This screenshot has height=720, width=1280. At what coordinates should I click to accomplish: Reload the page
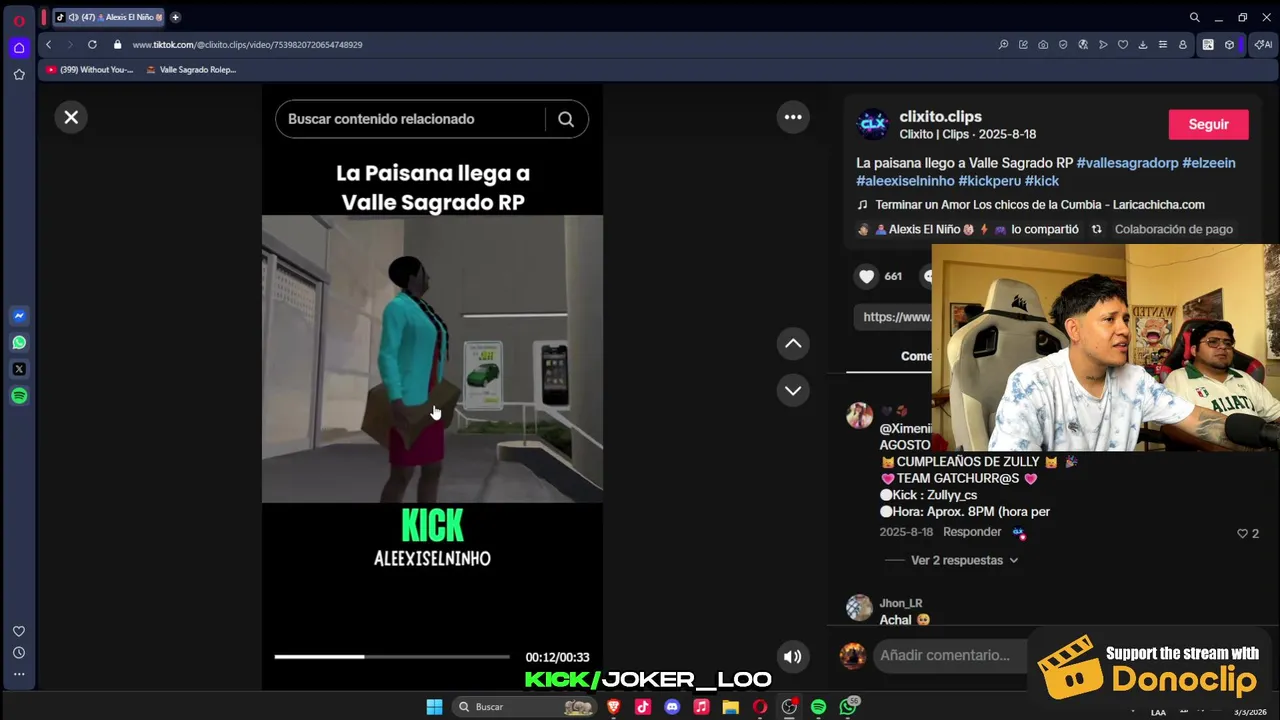(x=92, y=45)
